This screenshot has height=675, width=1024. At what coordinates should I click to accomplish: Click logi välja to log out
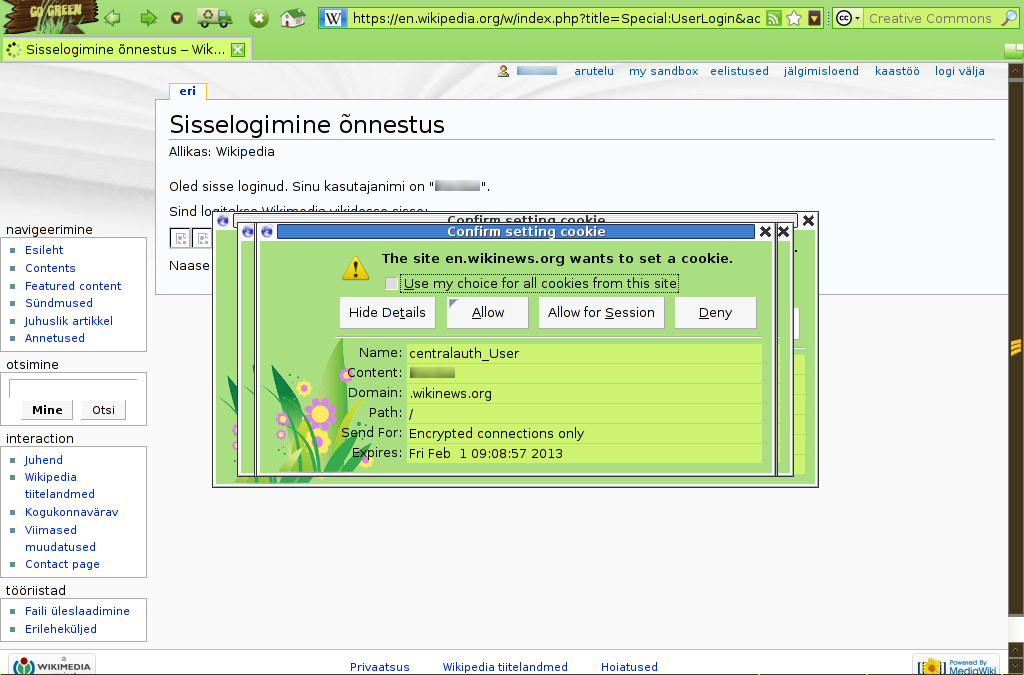click(x=959, y=71)
